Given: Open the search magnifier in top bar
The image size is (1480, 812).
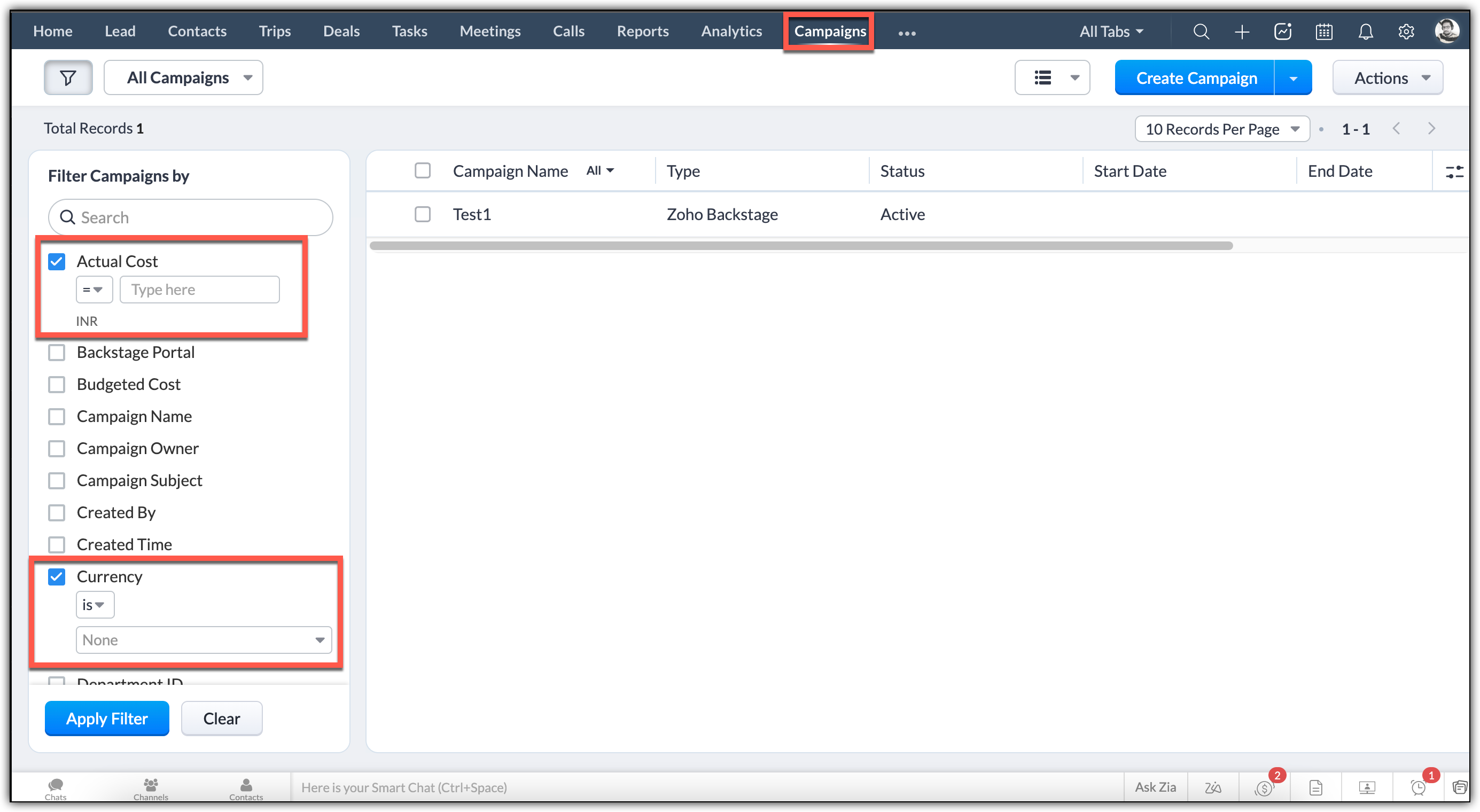Looking at the screenshot, I should tap(1200, 32).
